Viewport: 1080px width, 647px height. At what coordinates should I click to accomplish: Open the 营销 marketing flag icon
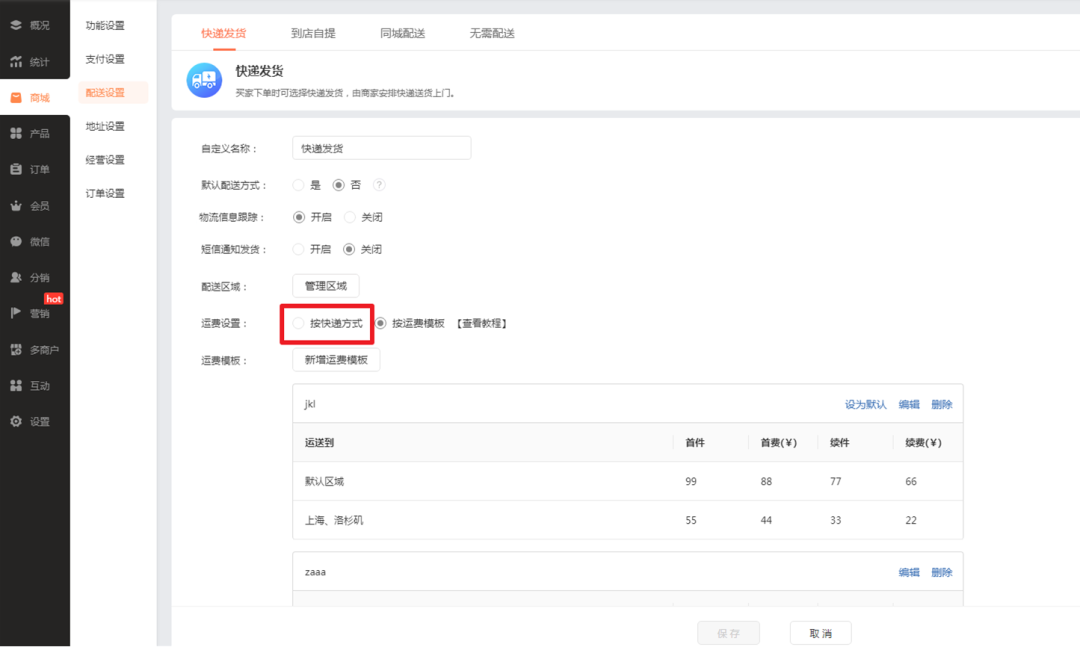[16, 313]
